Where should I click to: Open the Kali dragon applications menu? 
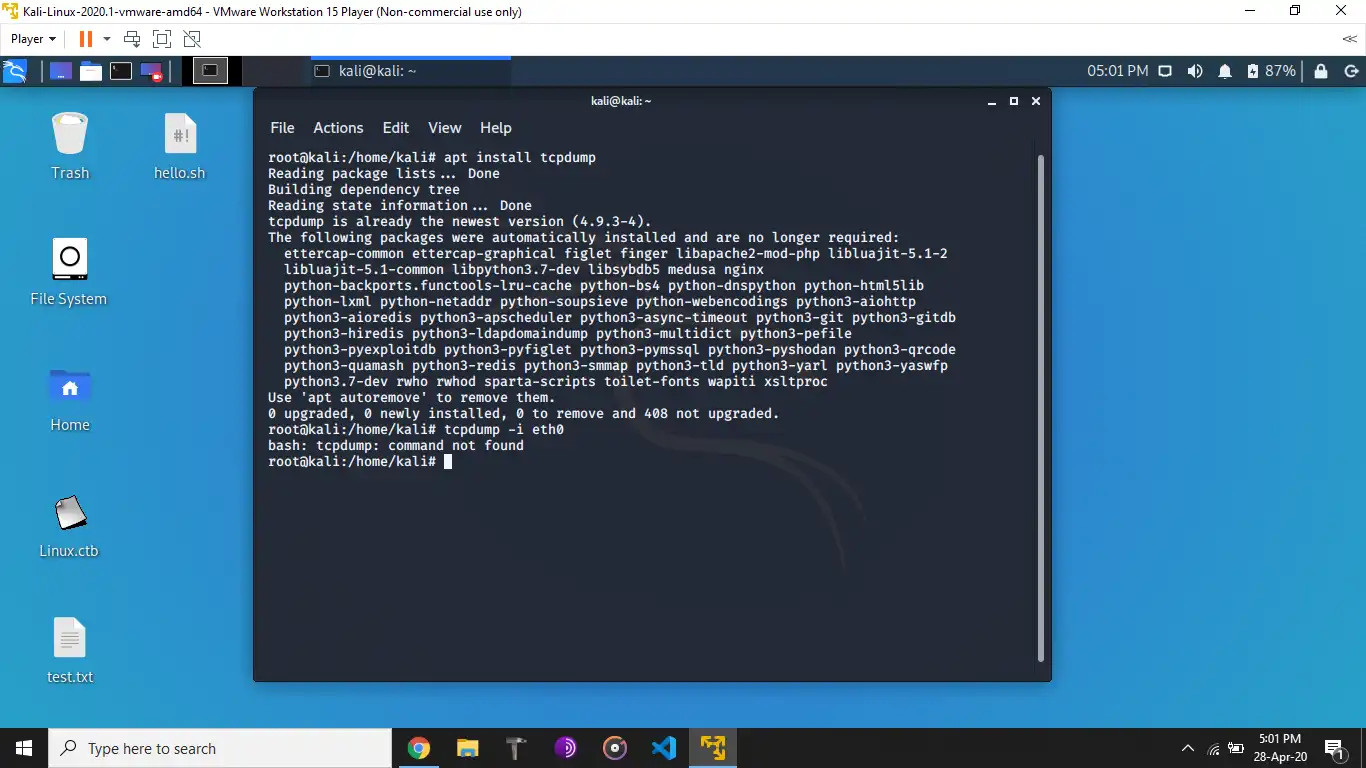tap(15, 71)
